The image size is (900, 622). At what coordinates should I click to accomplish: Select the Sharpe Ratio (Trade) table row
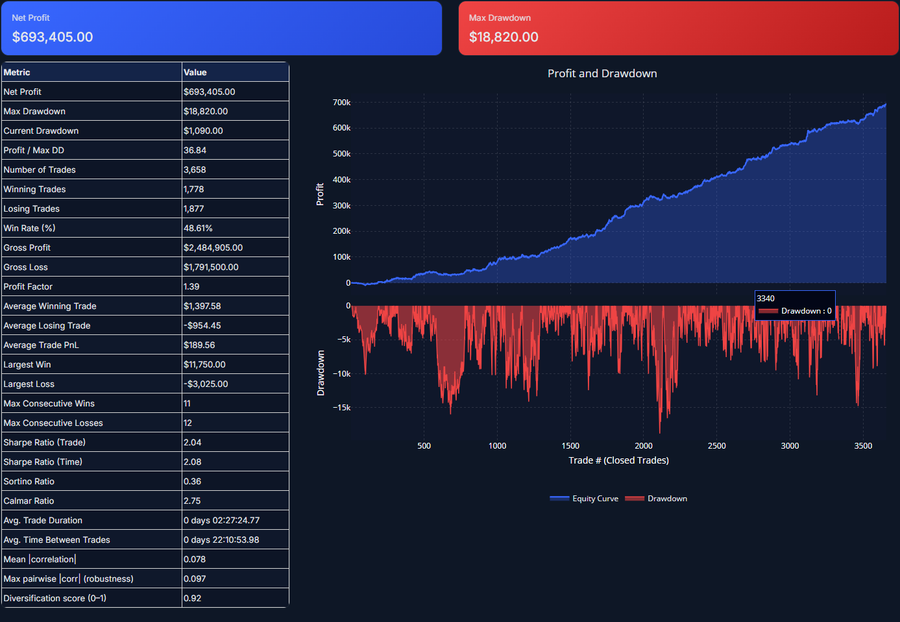[x=144, y=442]
